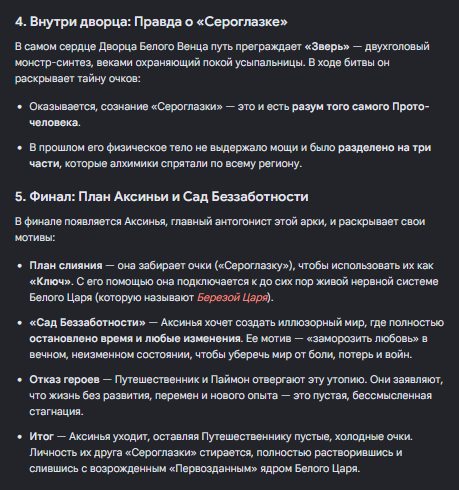Click the bold word «Ключ»
Image resolution: width=459 pixels, height=490 pixels.
click(x=50, y=282)
